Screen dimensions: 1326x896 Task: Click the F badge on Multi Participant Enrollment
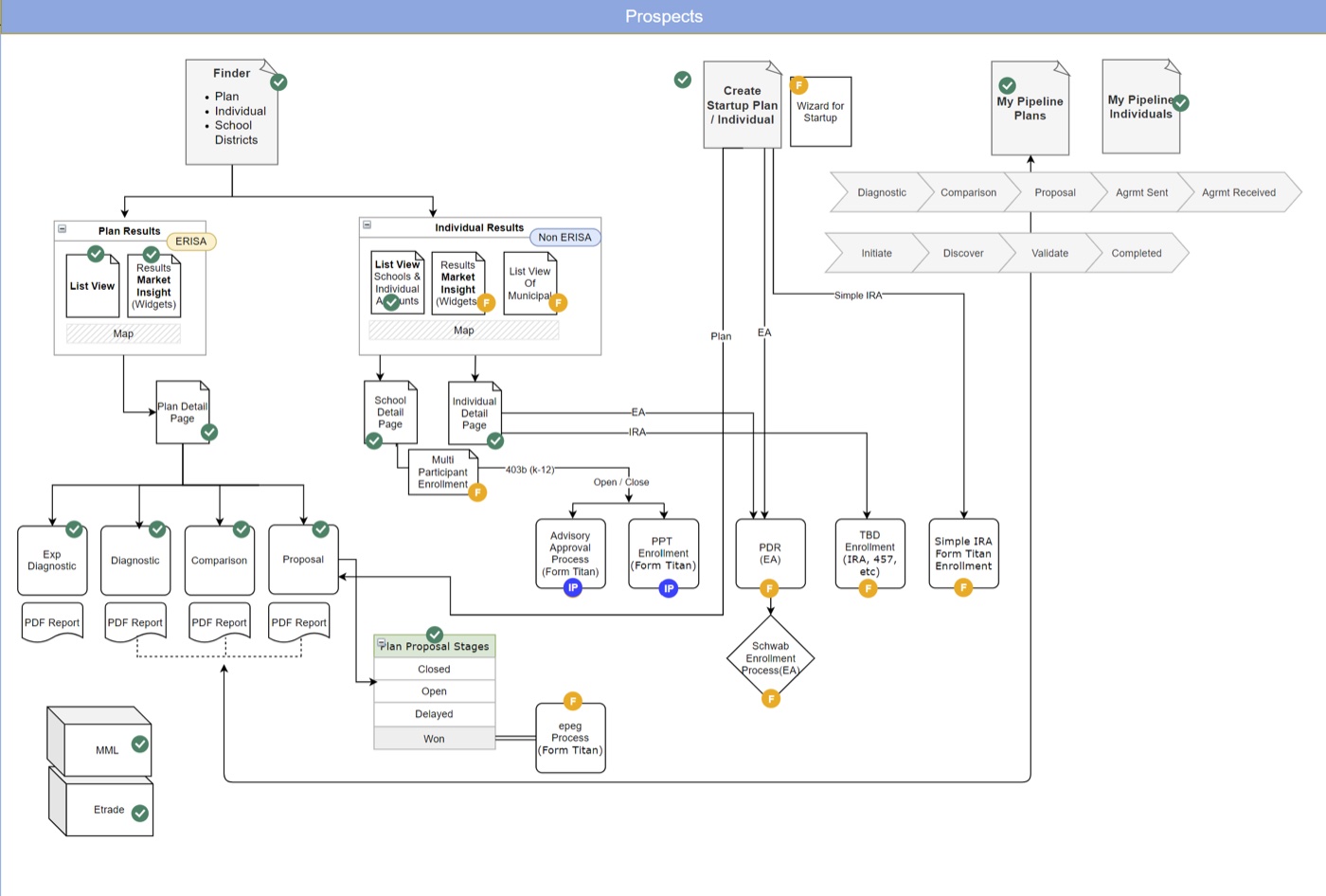[478, 493]
